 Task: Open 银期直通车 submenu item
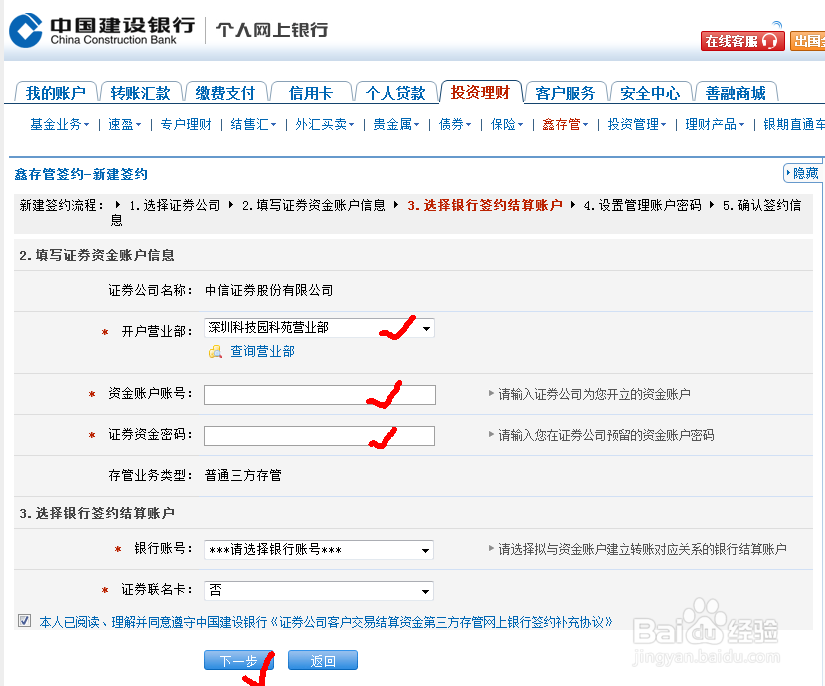pyautogui.click(x=794, y=125)
